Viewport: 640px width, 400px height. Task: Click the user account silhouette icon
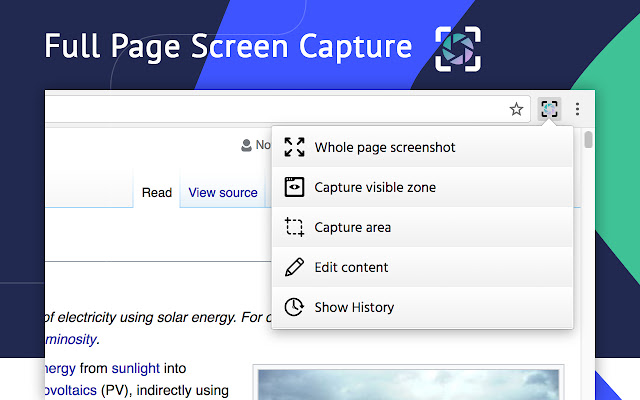[246, 145]
